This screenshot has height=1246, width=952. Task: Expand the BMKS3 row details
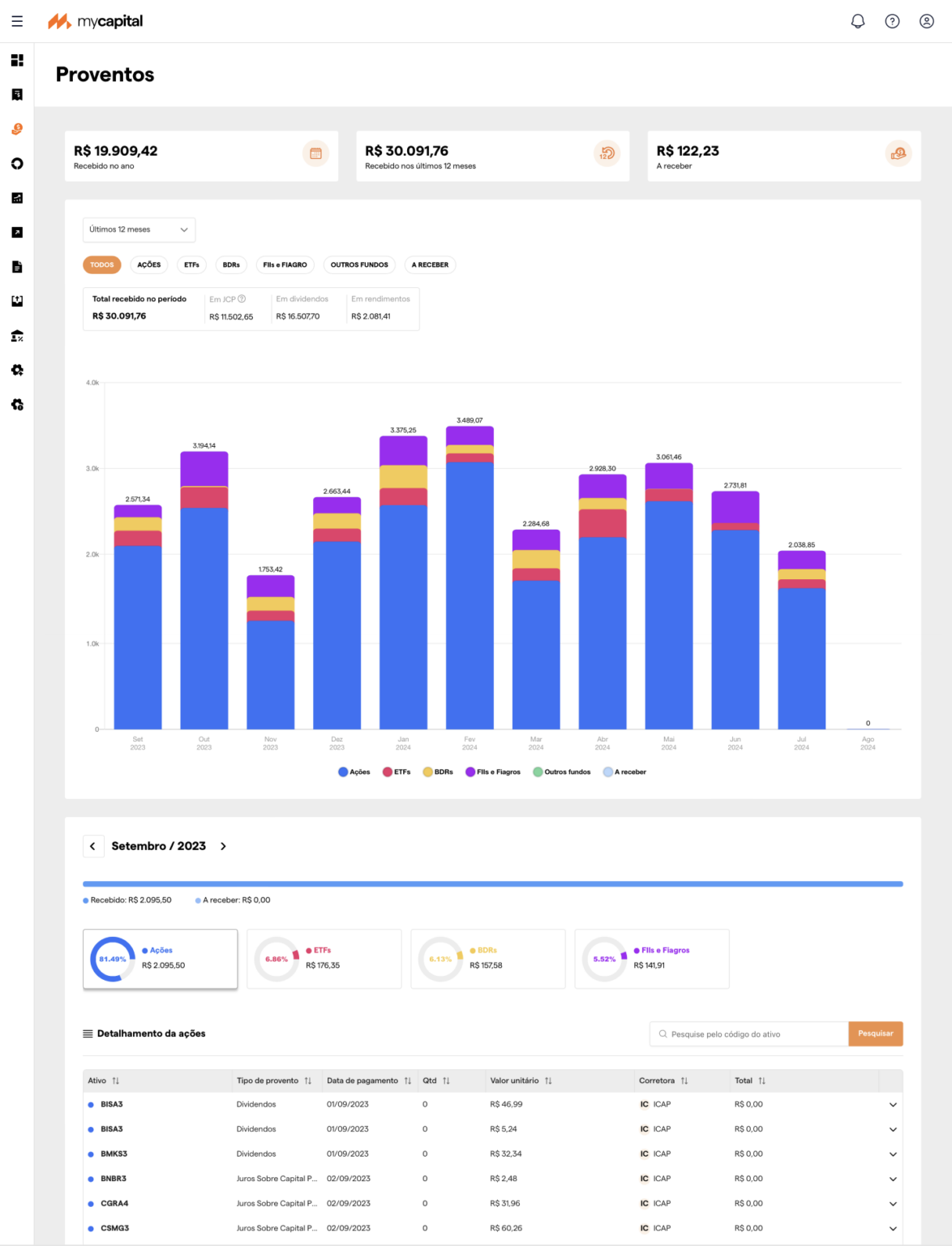(x=893, y=1154)
